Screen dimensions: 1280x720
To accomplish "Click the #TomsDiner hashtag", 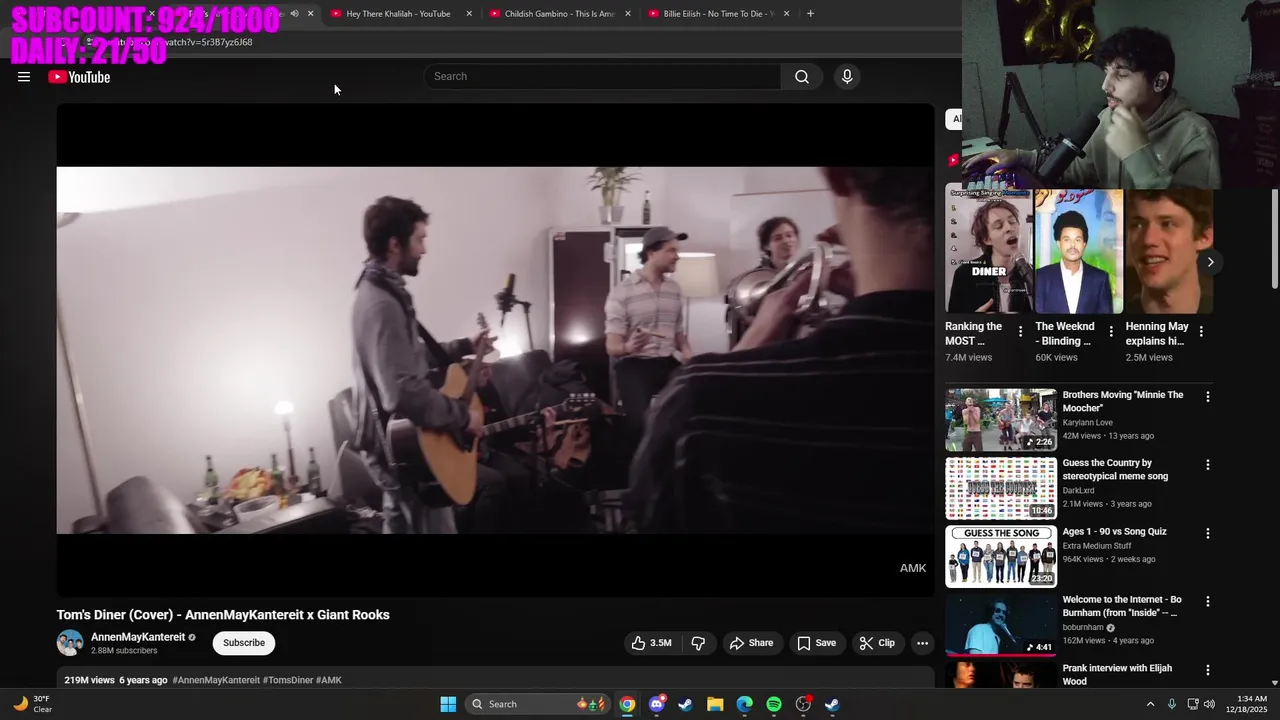I will pyautogui.click(x=288, y=680).
